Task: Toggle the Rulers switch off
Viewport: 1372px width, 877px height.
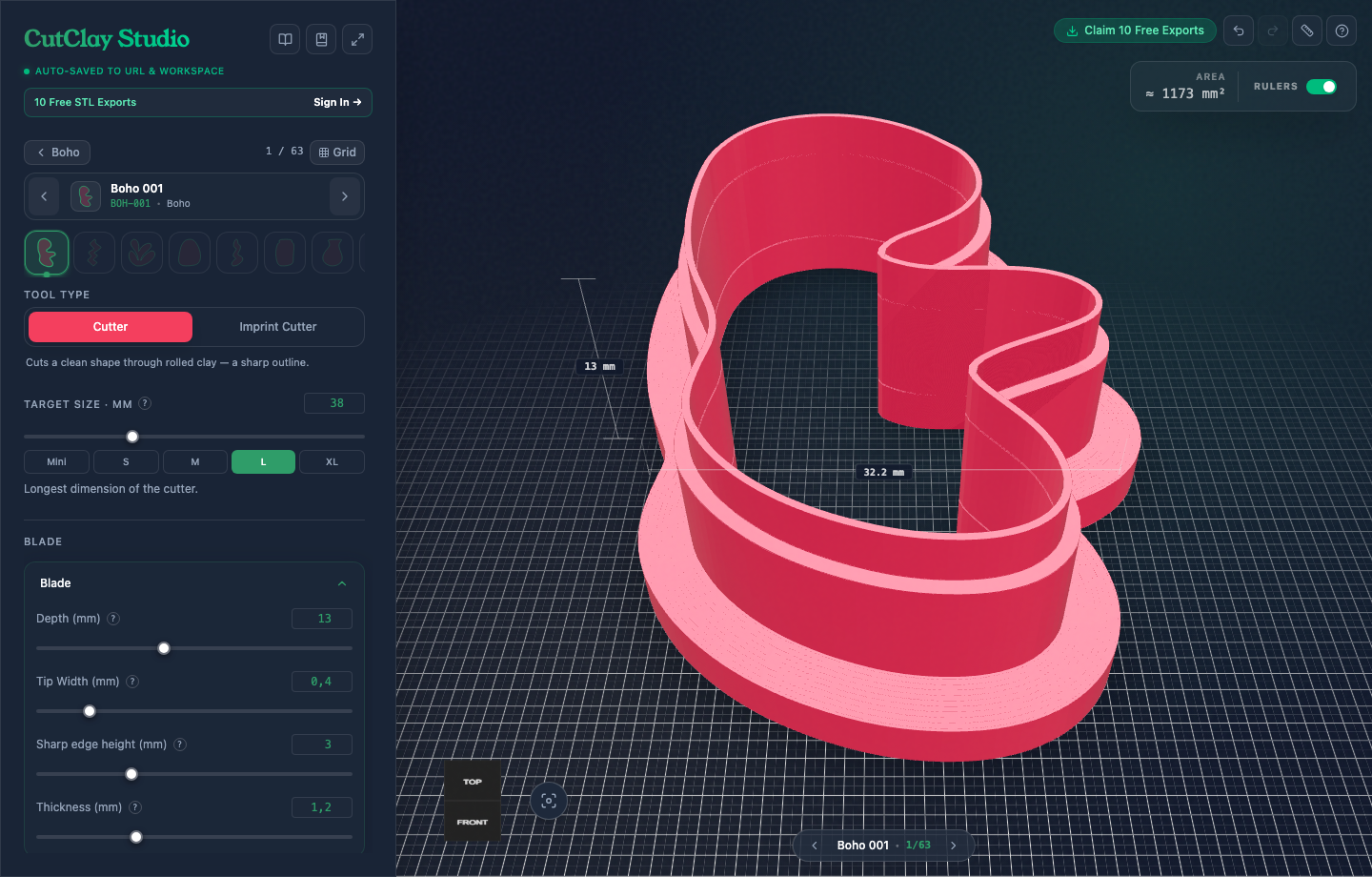Action: coord(1322,87)
